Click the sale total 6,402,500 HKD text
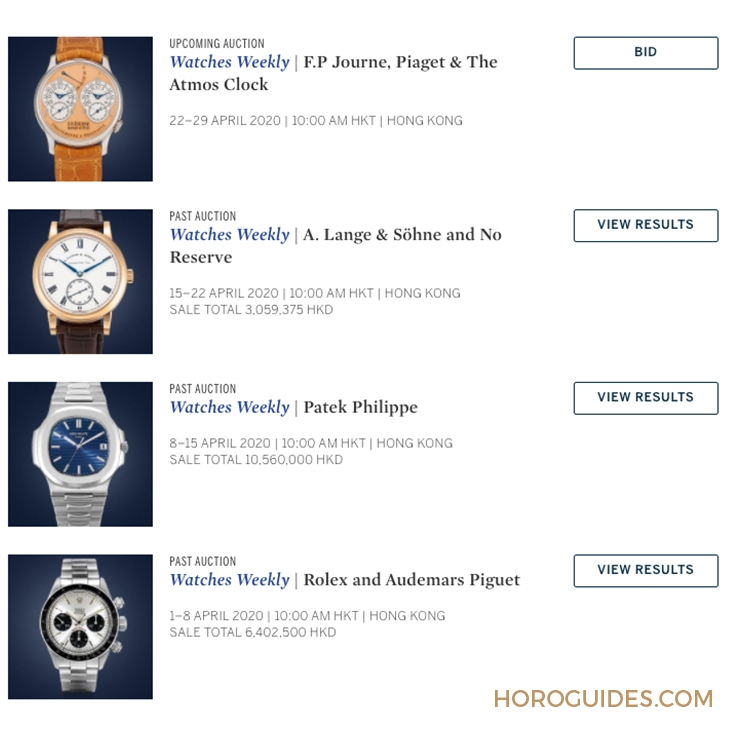 pos(253,632)
